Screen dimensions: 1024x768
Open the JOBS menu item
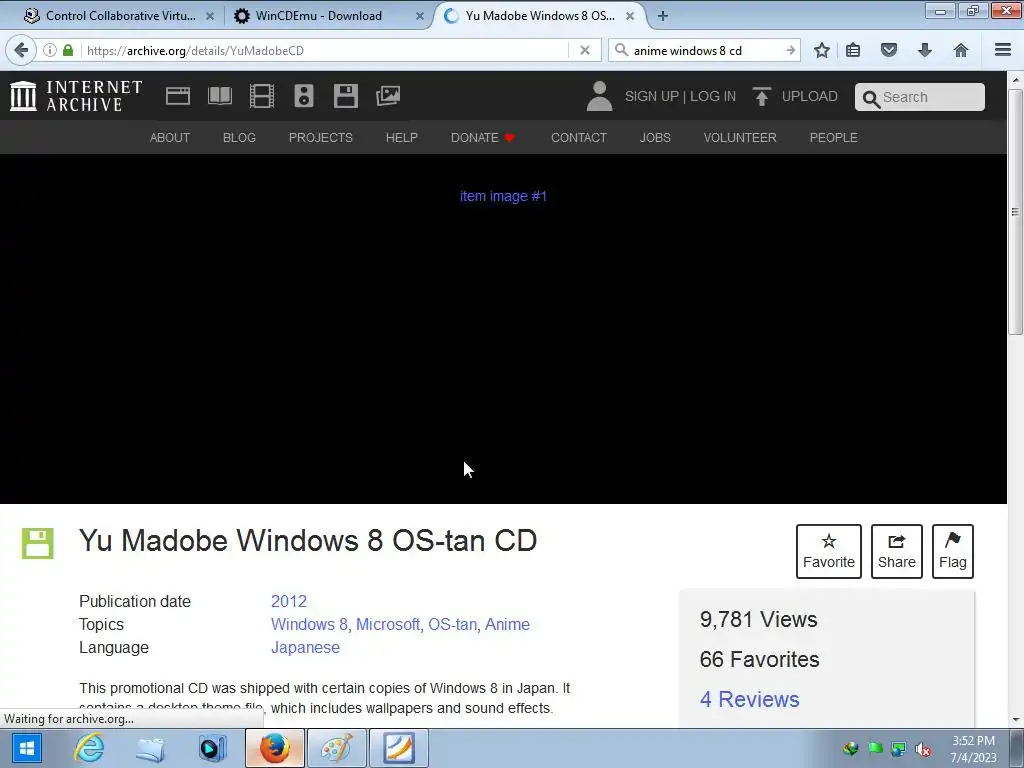point(655,138)
